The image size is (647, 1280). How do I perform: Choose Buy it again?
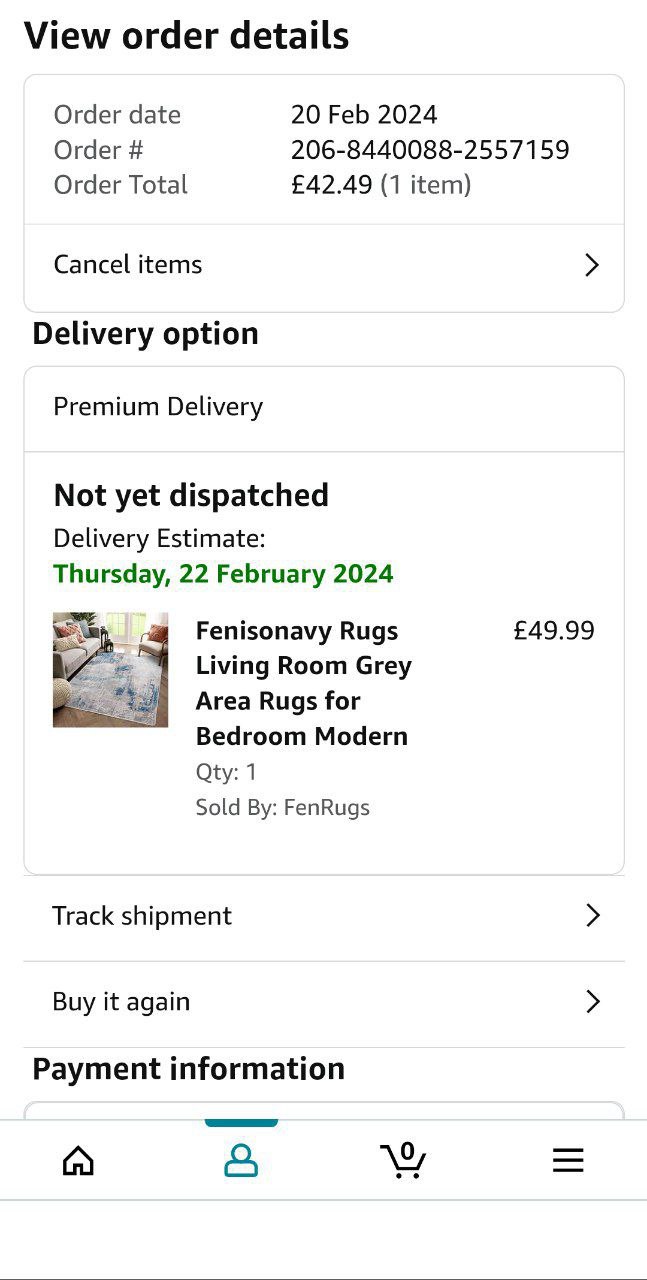point(324,1004)
